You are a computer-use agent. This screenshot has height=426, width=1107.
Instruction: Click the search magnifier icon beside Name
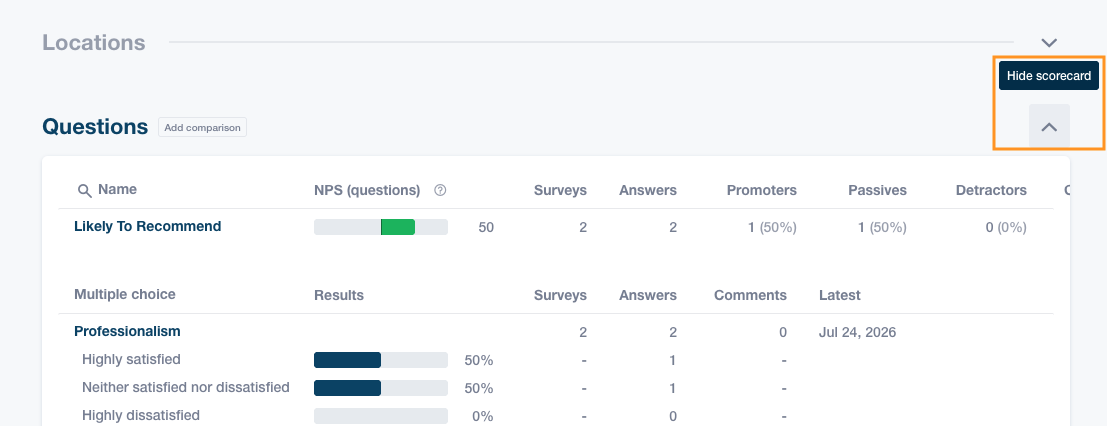[85, 191]
